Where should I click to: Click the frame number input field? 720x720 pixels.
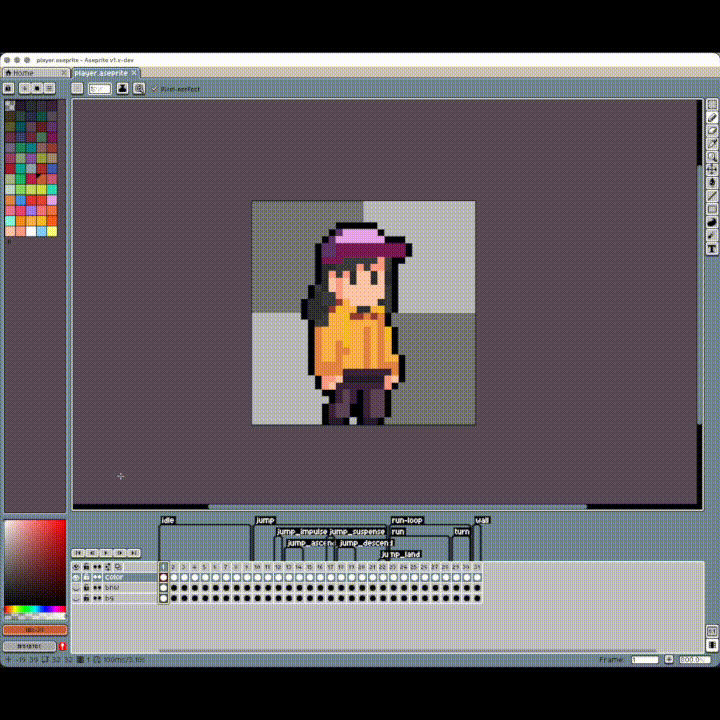coord(645,660)
